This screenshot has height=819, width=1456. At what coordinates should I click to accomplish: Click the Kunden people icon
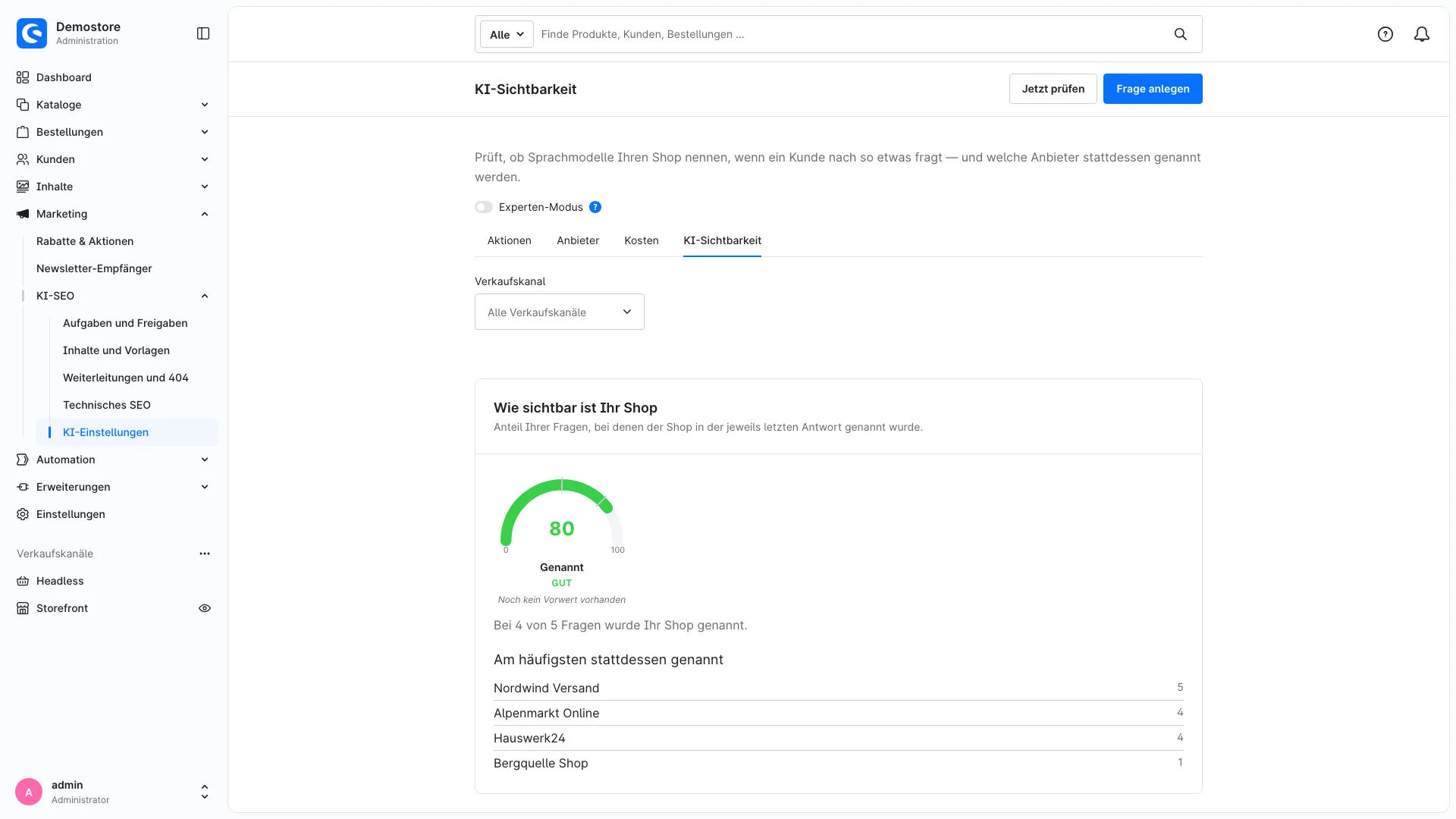tap(23, 159)
